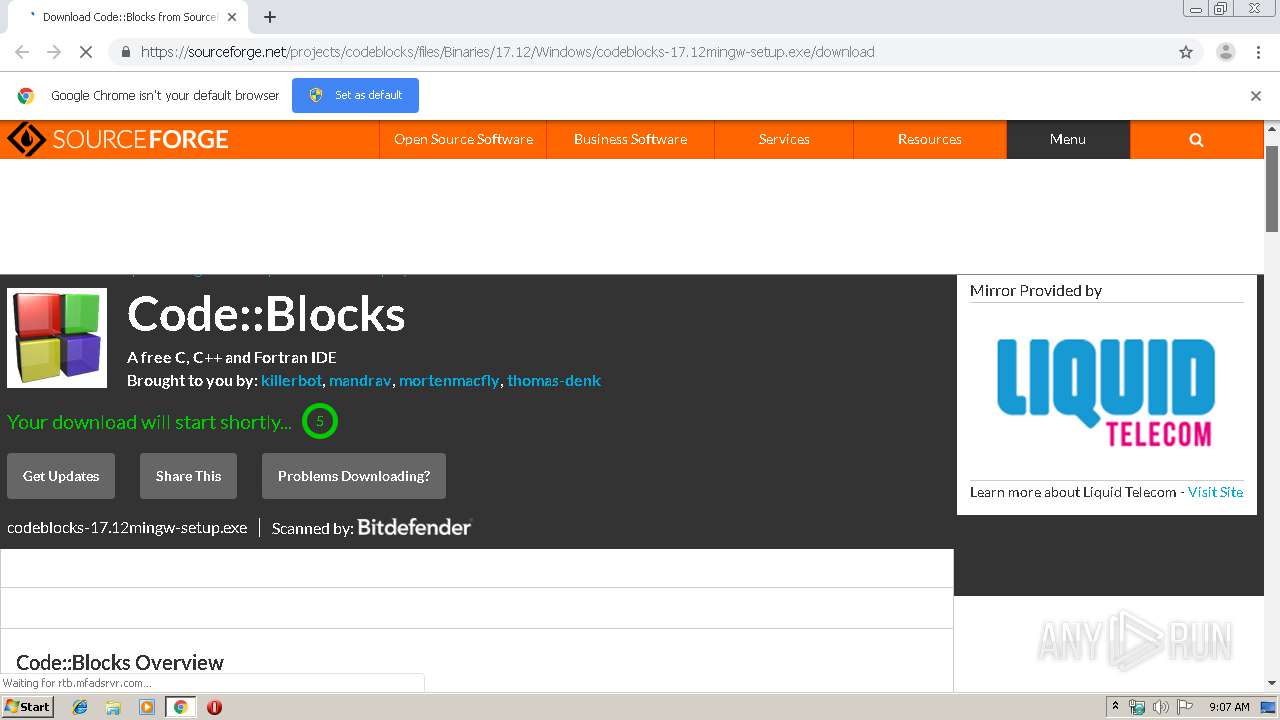Select Chrome in the taskbar
Image resolution: width=1280 pixels, height=720 pixels.
[180, 707]
